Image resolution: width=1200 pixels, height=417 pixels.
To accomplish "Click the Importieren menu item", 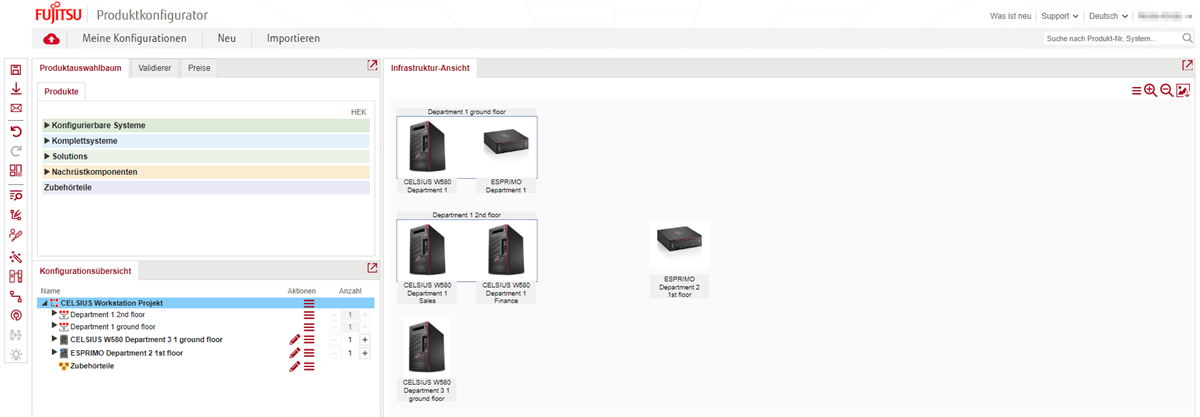I will point(293,39).
